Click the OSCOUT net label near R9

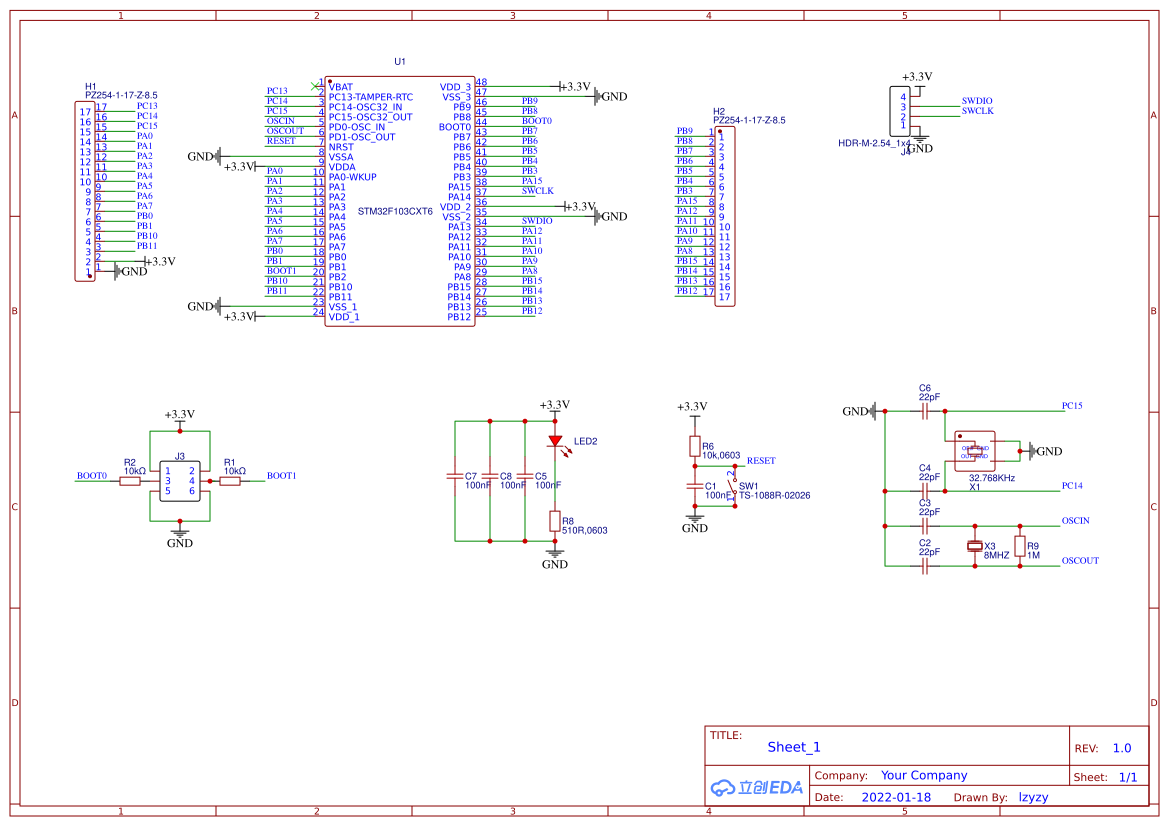1080,561
